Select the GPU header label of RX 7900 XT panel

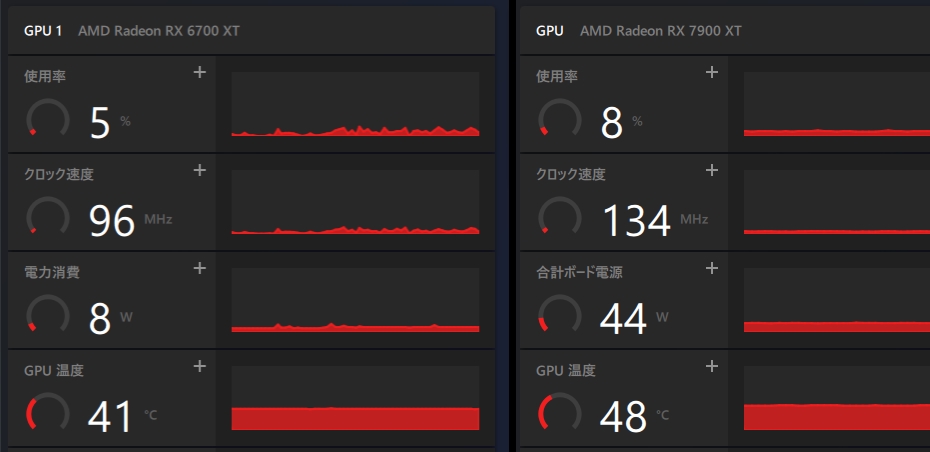click(x=550, y=31)
